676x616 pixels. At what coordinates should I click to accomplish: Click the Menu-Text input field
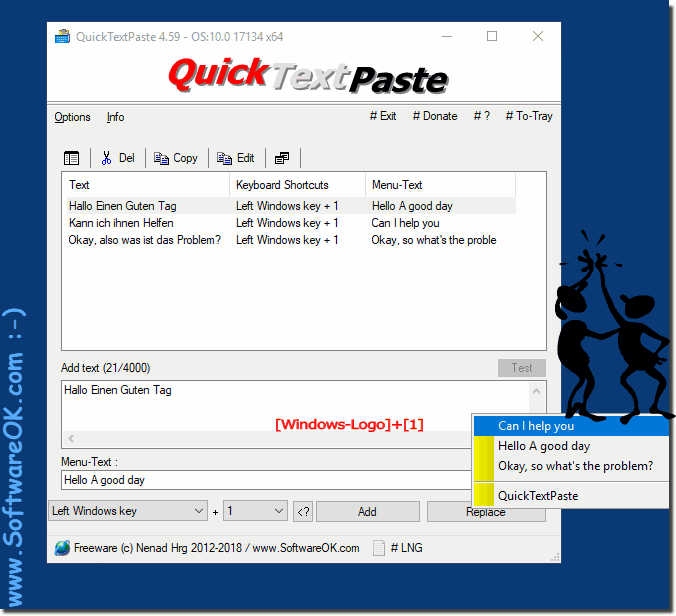[x=266, y=480]
